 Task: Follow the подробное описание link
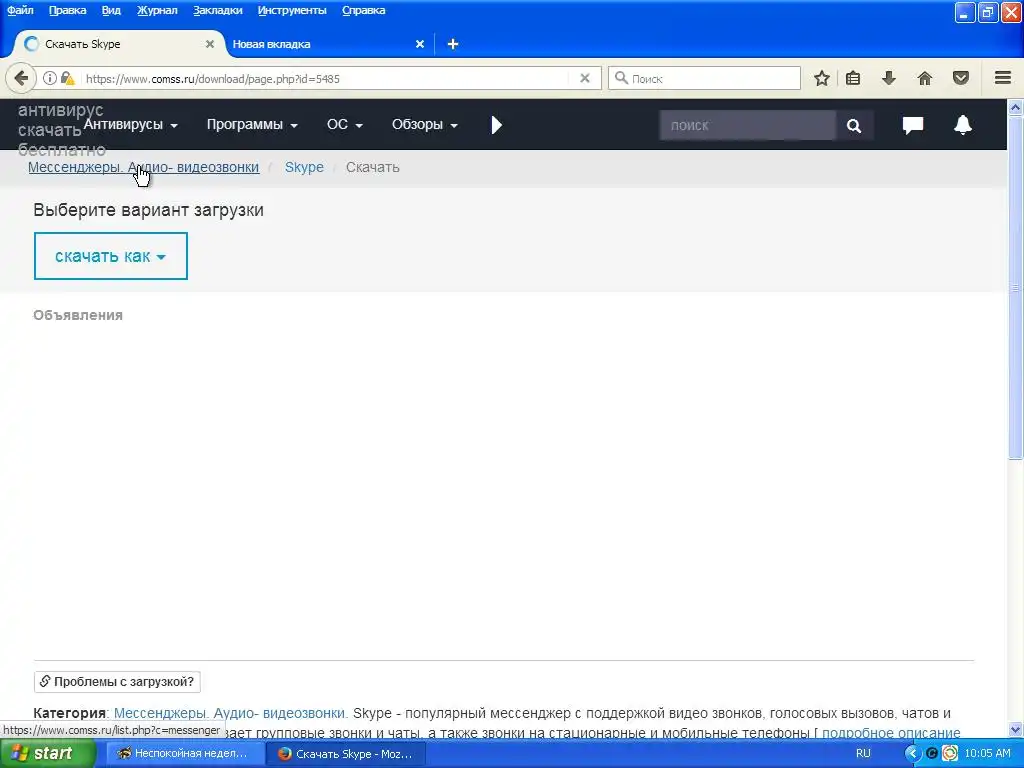coord(891,733)
